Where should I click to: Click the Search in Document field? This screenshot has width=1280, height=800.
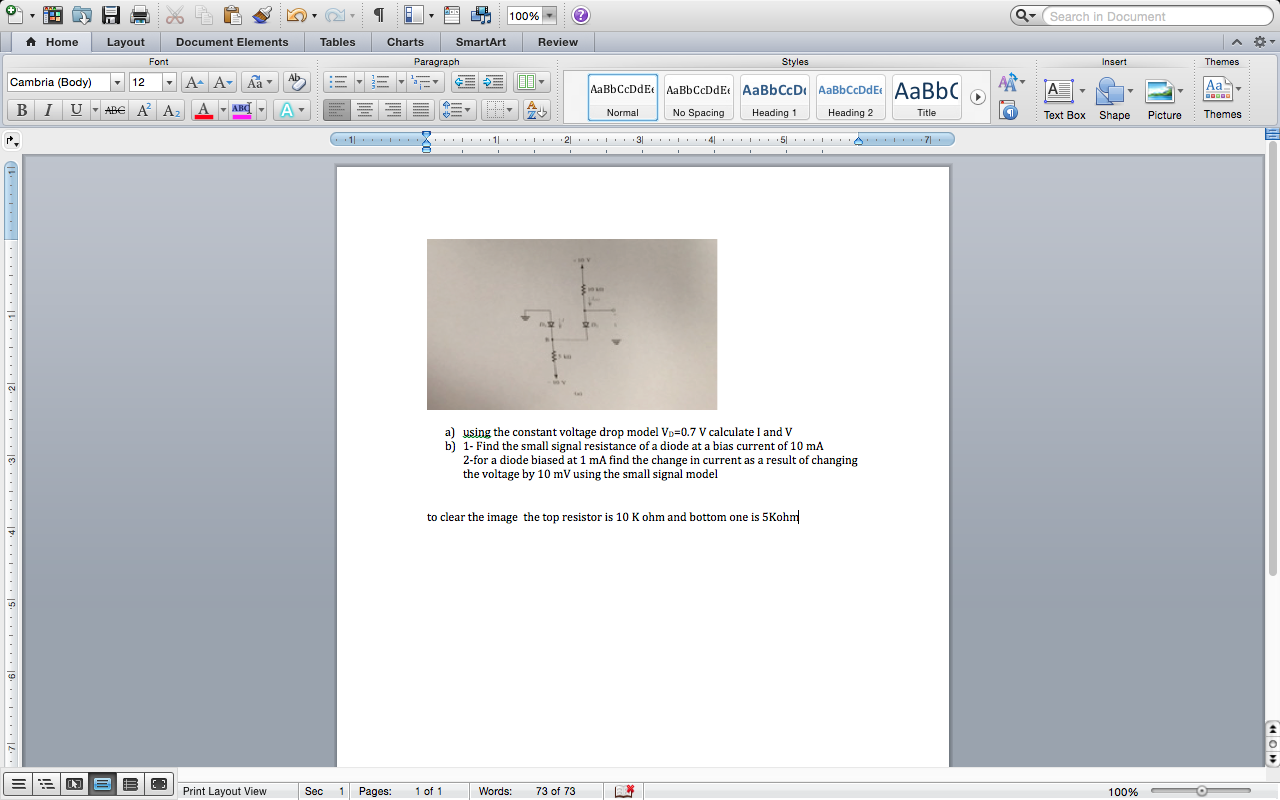(x=1150, y=16)
